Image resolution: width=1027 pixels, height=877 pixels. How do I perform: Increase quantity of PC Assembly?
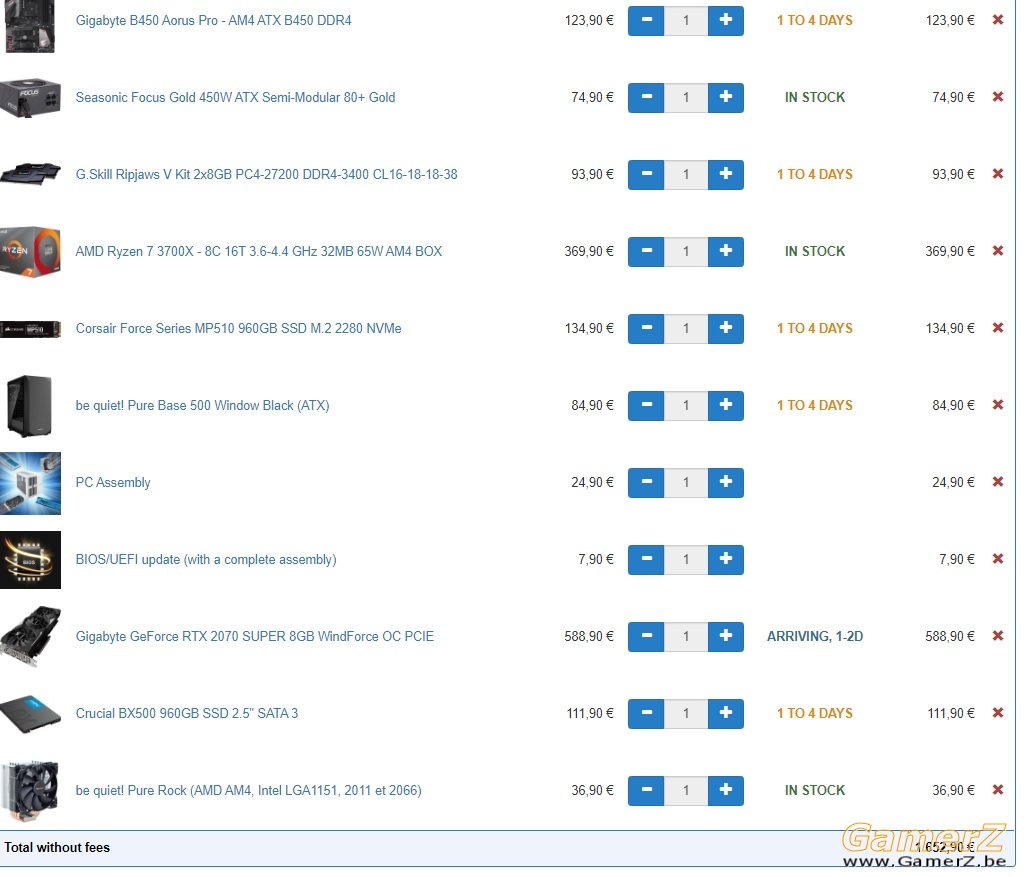(x=726, y=482)
